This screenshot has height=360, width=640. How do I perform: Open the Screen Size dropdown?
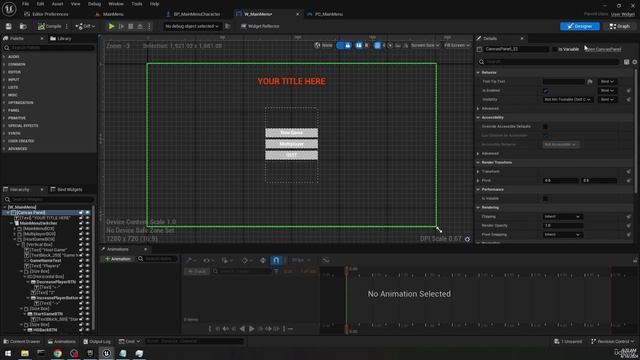point(425,45)
